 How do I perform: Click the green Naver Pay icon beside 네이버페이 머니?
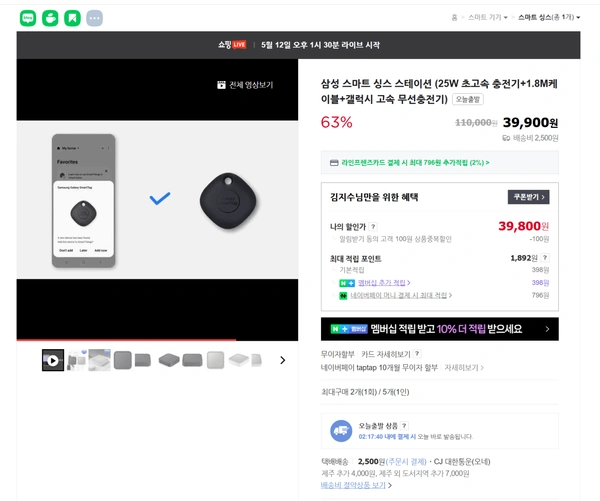(343, 295)
